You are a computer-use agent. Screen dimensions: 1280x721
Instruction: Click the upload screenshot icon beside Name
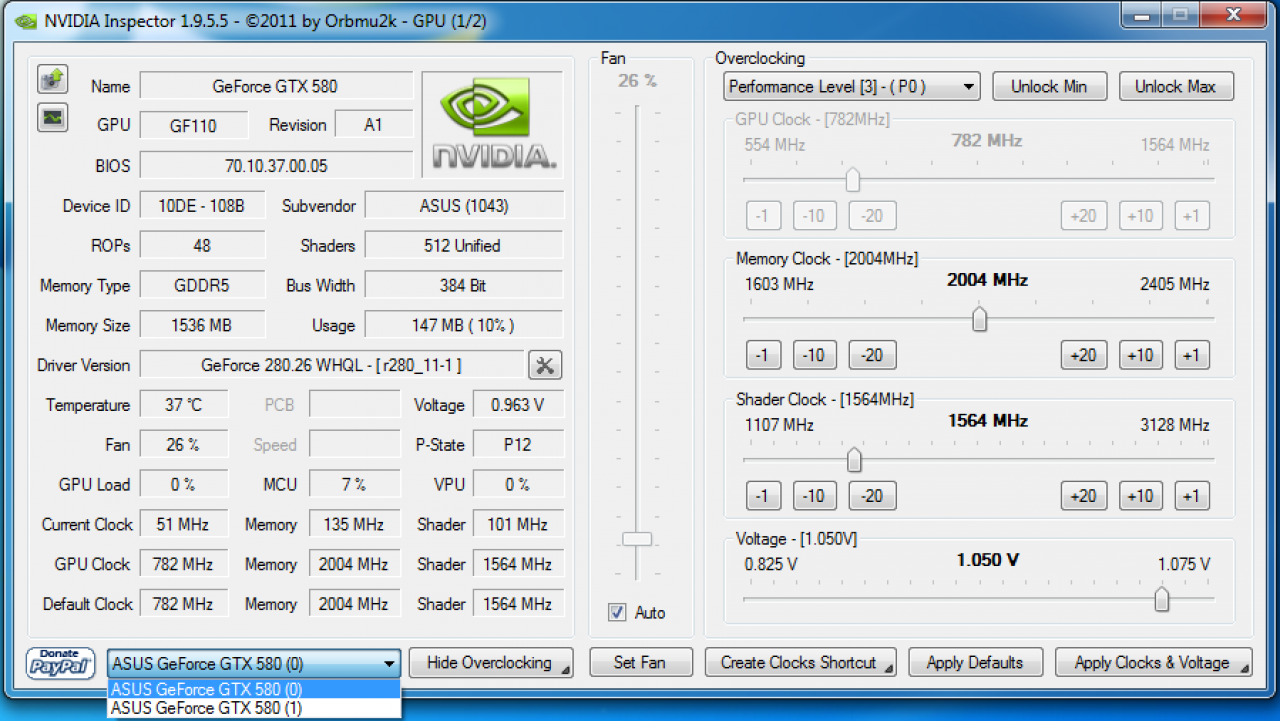pyautogui.click(x=52, y=78)
